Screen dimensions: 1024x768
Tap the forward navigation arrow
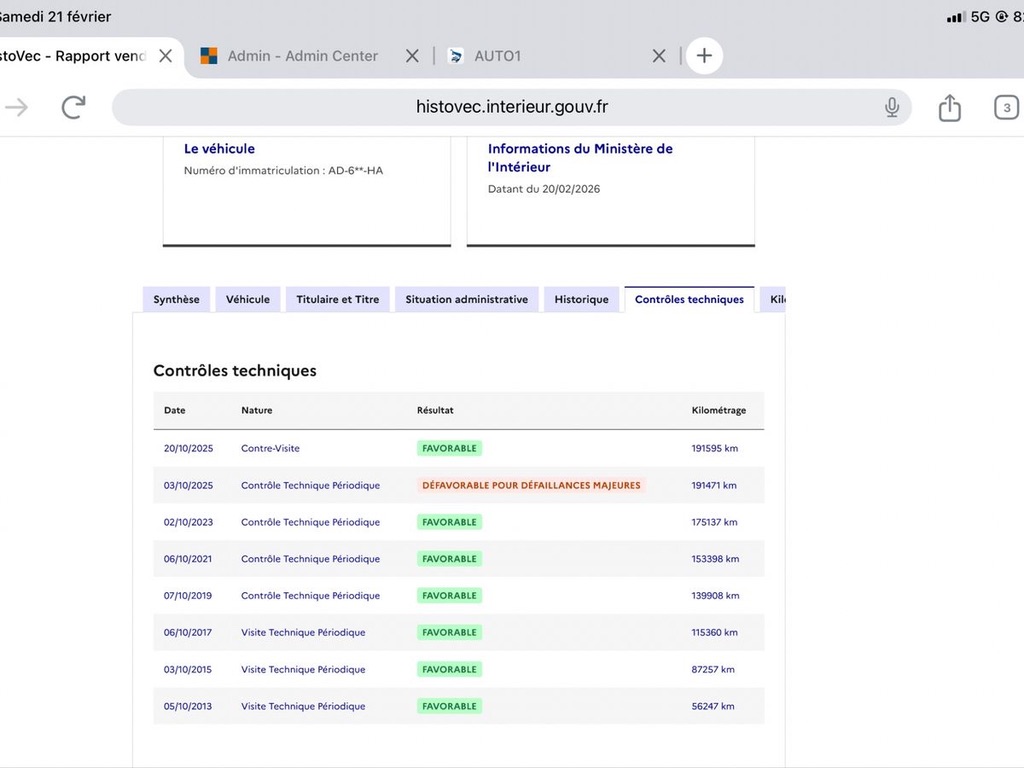click(x=17, y=108)
